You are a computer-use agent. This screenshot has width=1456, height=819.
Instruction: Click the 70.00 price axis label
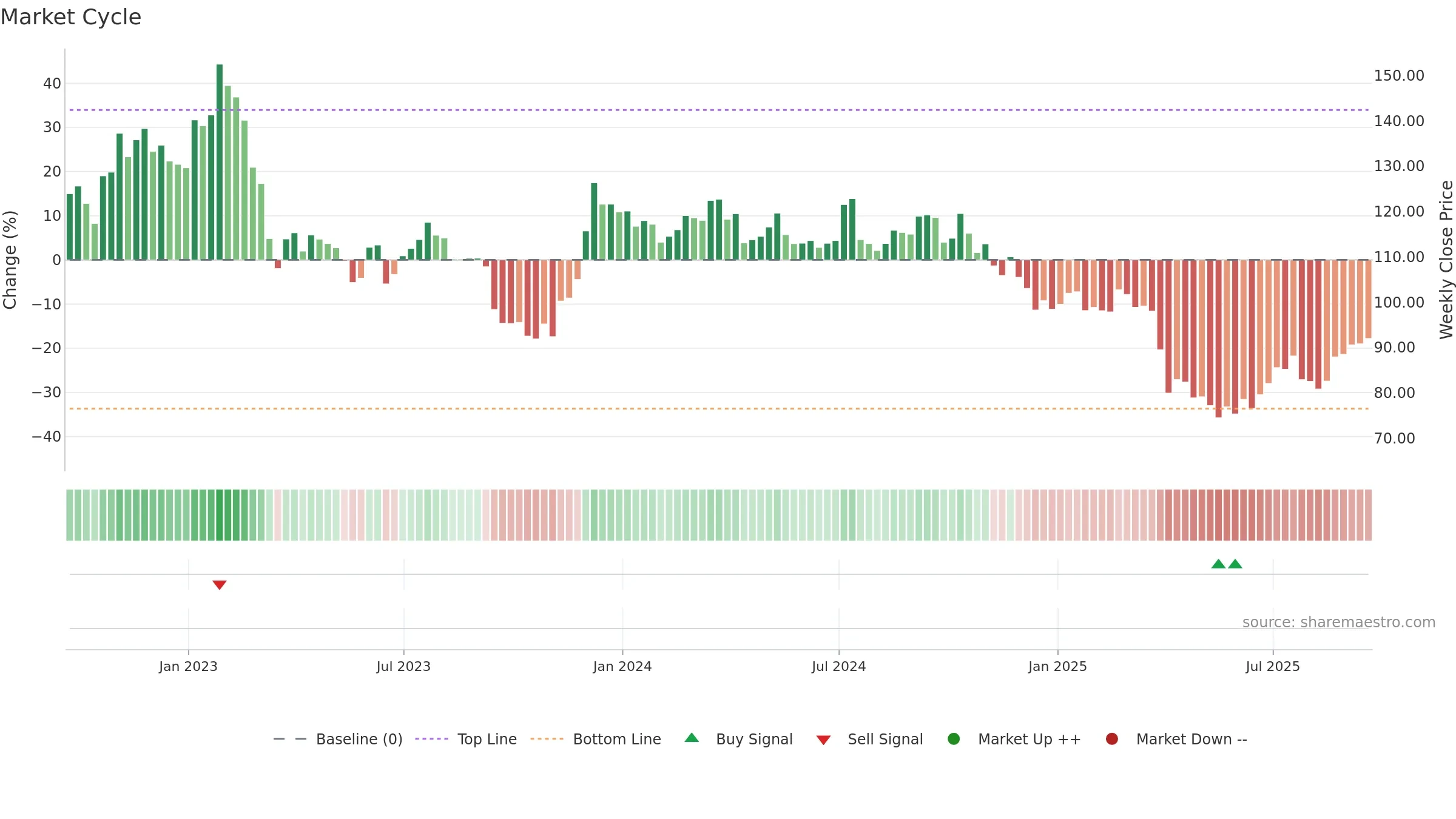point(1394,438)
